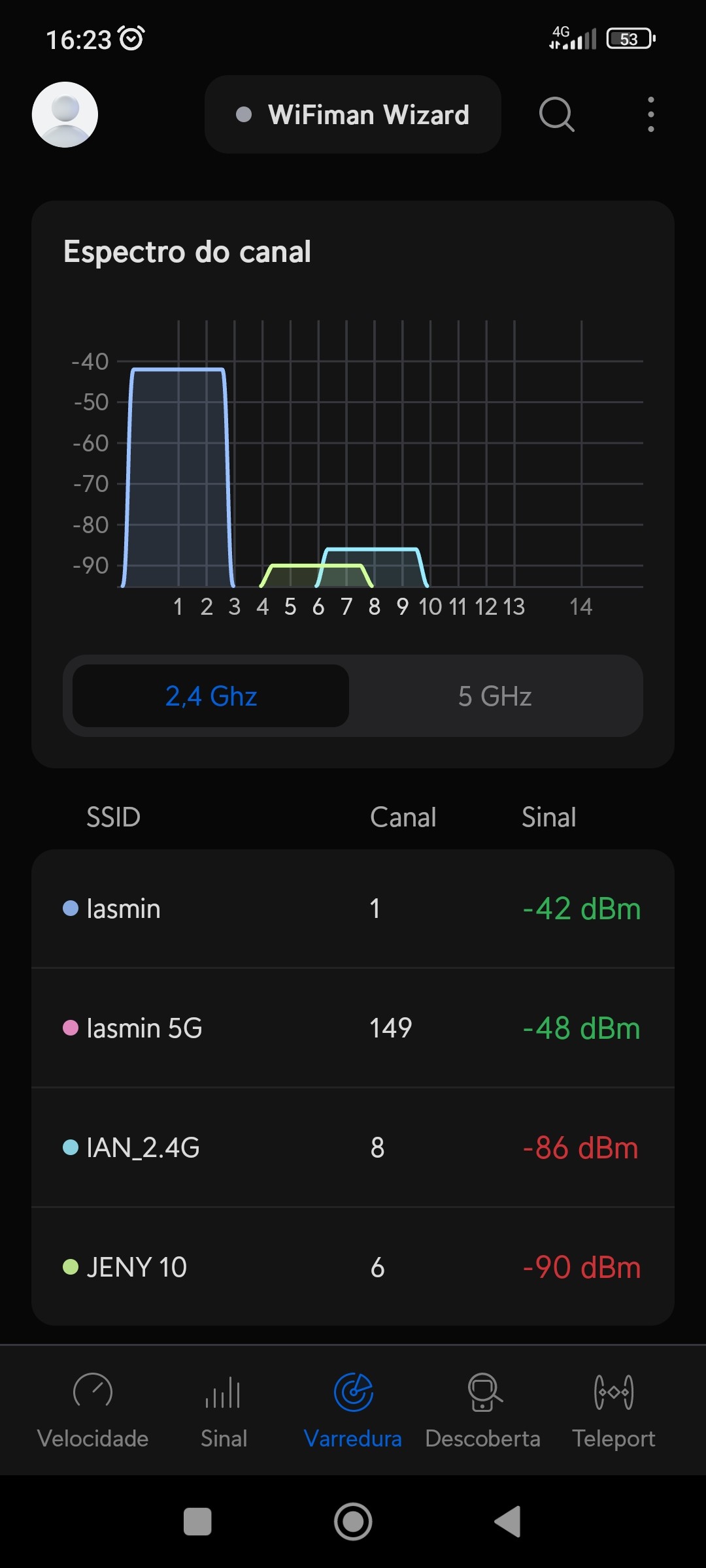Viewport: 706px width, 1568px height.
Task: Open the IAN_2.4G network details
Action: pos(353,1148)
